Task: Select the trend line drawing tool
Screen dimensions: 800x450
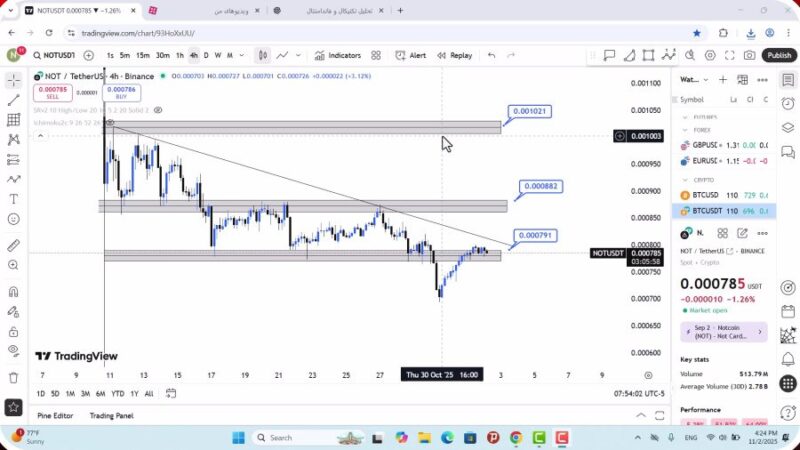Action: tap(13, 100)
